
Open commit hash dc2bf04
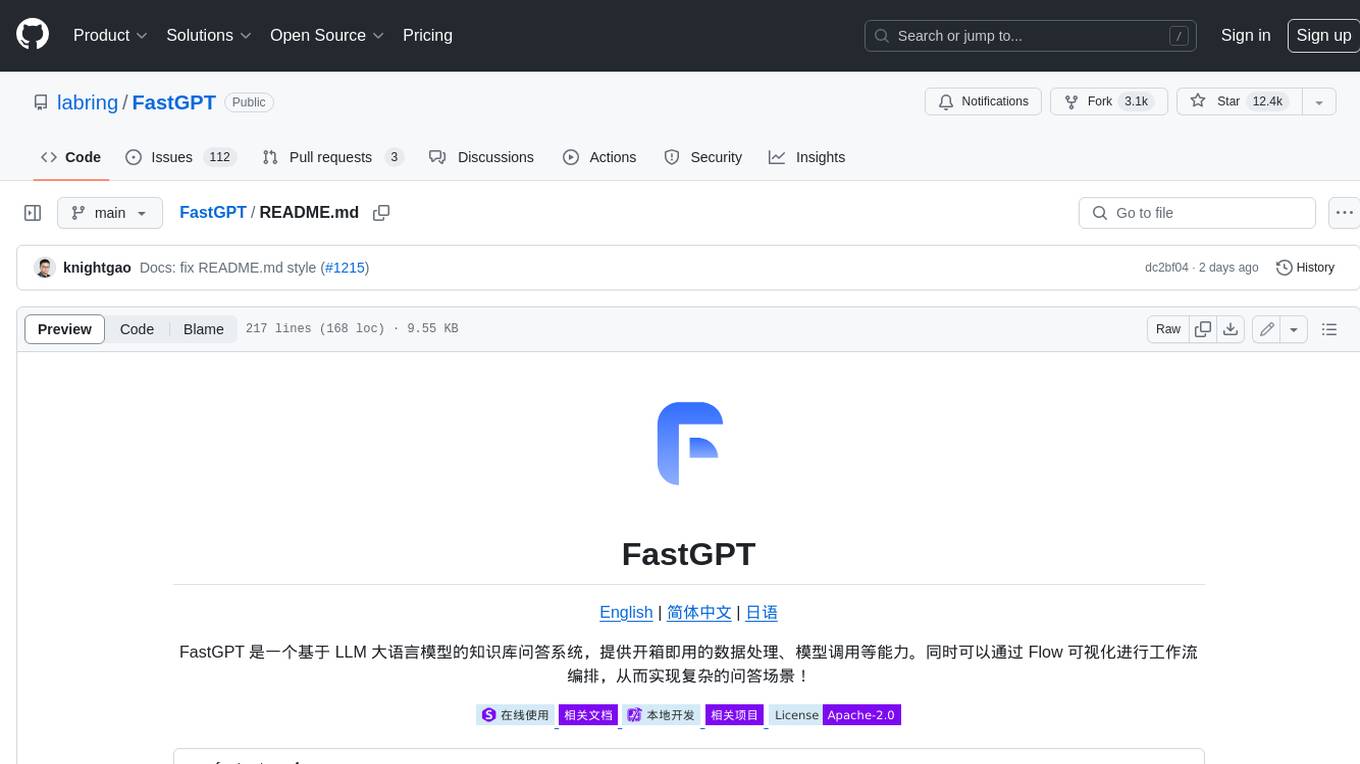[x=1166, y=268]
